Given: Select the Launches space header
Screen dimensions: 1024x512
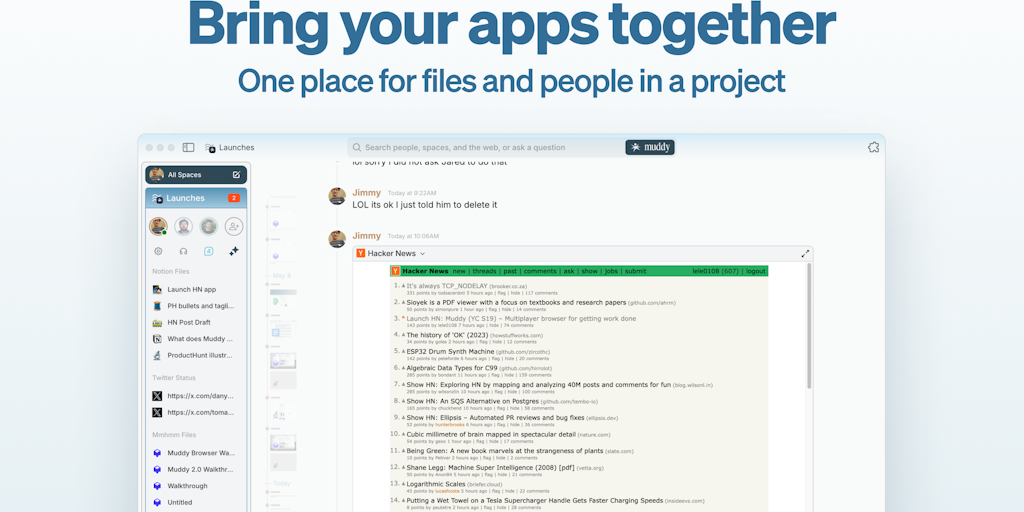Looking at the screenshot, I should (185, 198).
